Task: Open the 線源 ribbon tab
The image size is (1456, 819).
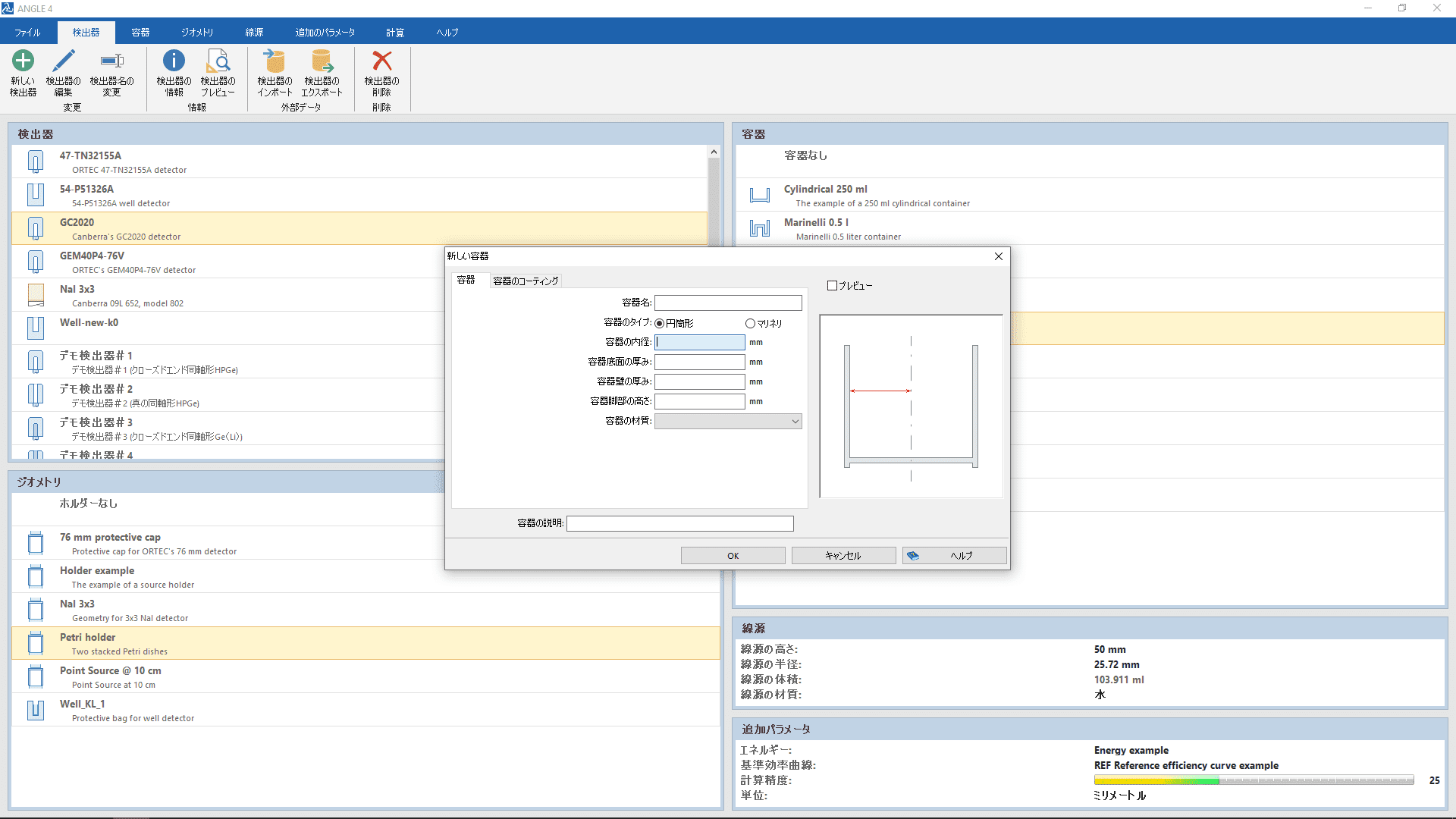Action: (x=254, y=33)
